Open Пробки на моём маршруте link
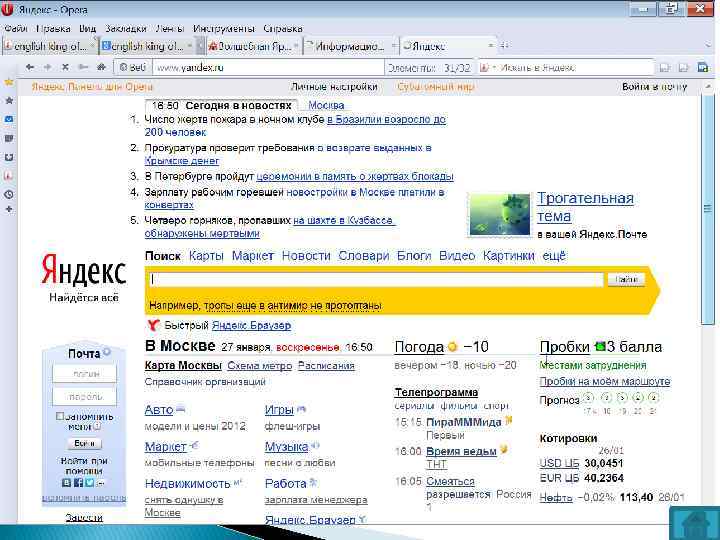Screen dimensions: 720x540 (x=605, y=381)
